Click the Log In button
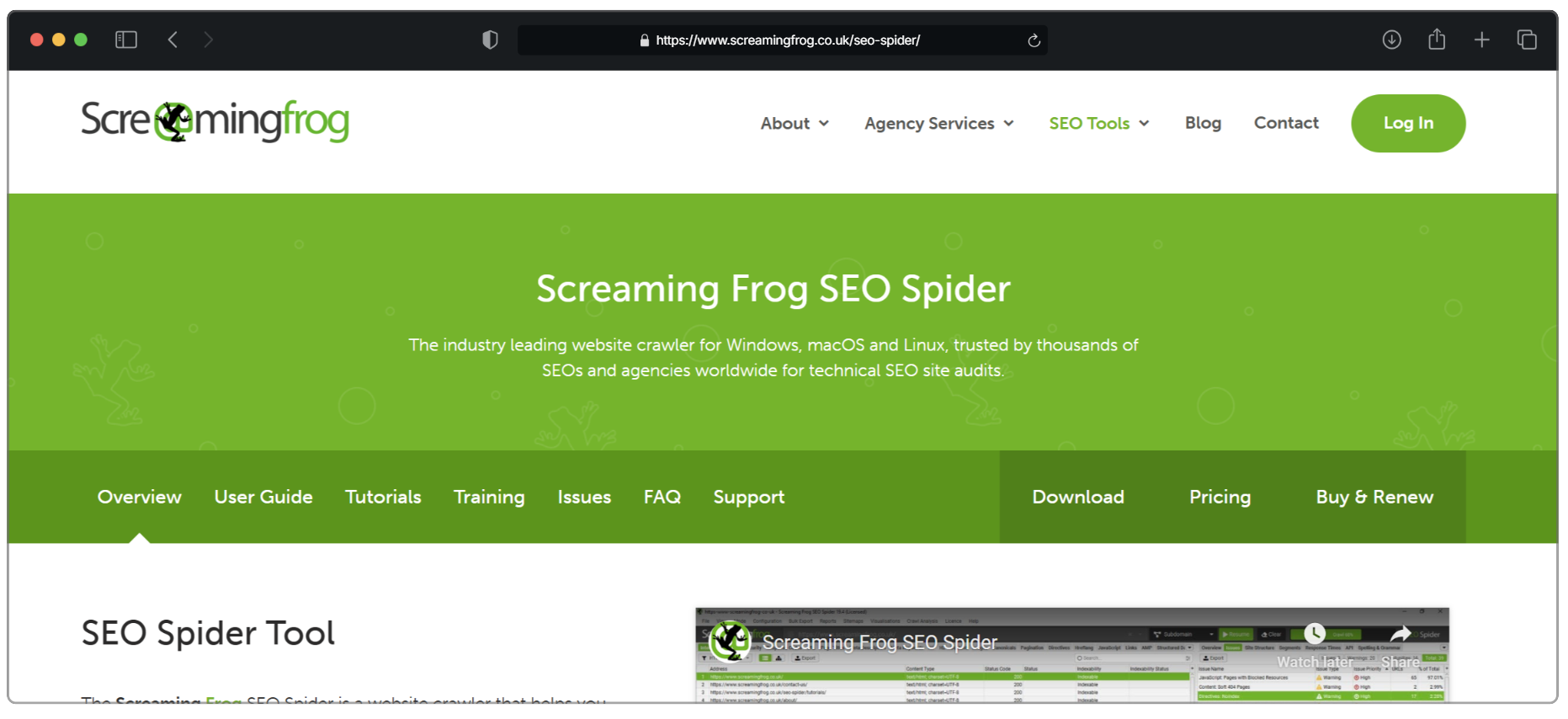This screenshot has width=1568, height=719. click(1408, 123)
